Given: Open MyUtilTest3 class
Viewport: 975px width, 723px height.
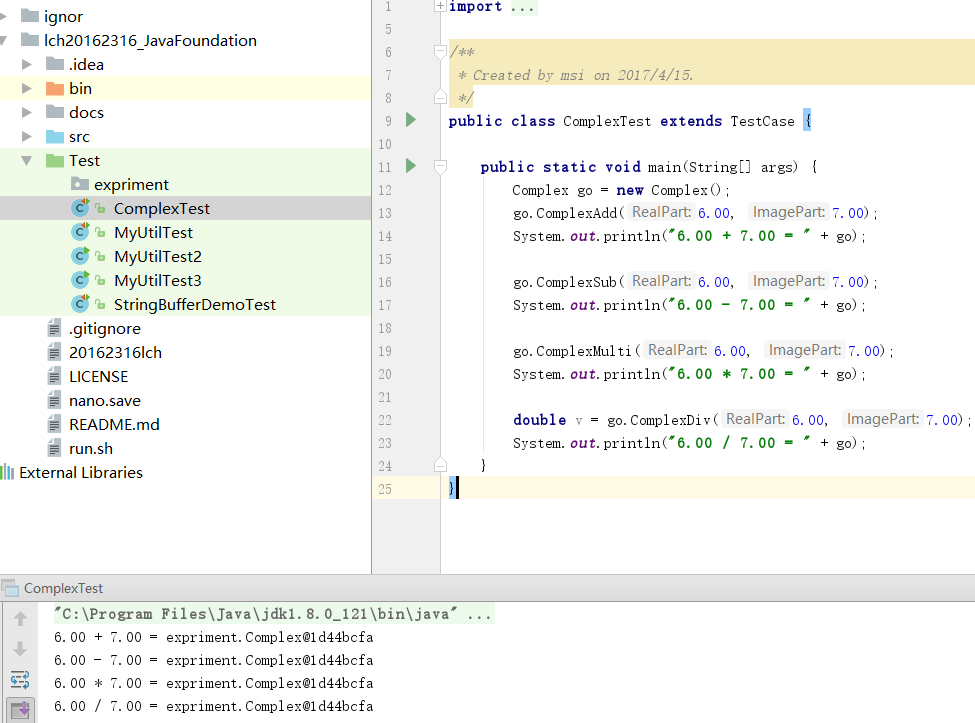Looking at the screenshot, I should 158,280.
